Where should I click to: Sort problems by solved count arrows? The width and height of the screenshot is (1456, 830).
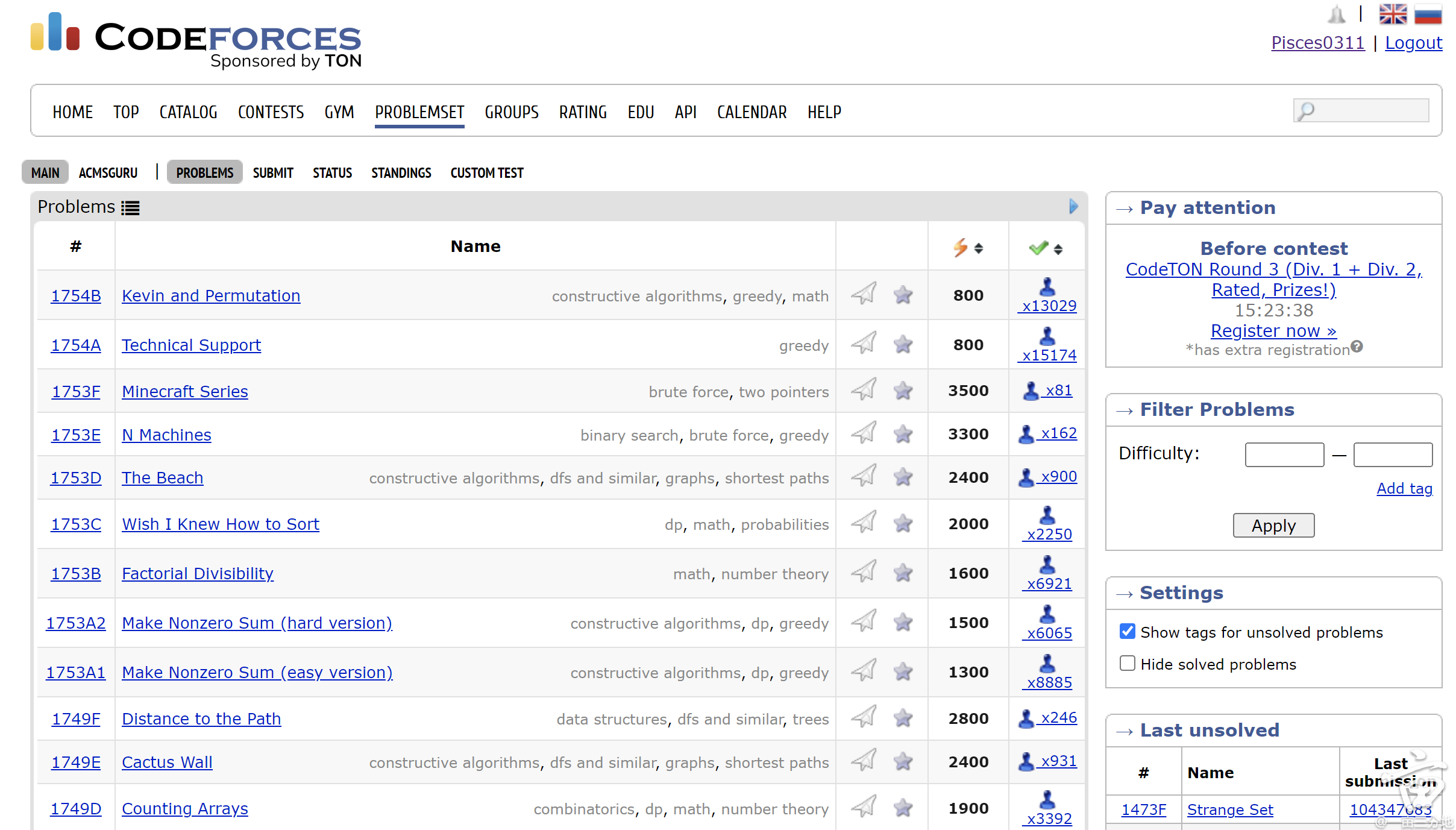[1058, 248]
